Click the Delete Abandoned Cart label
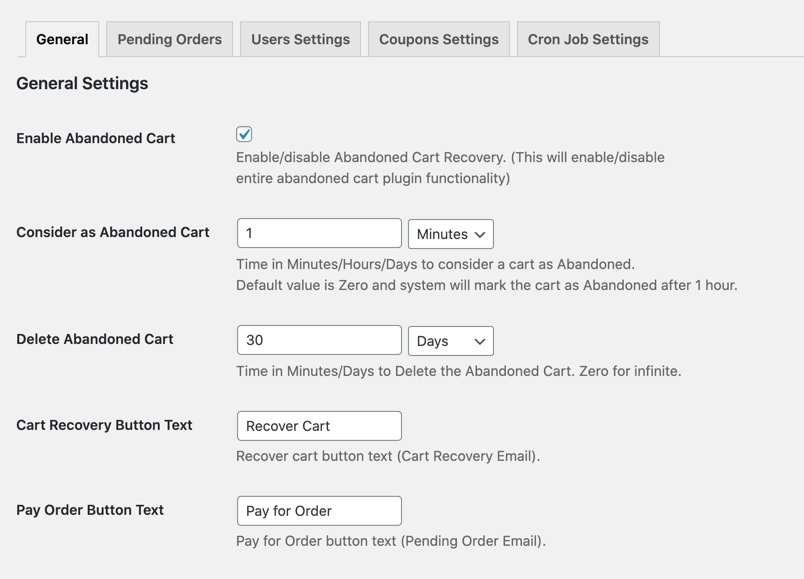This screenshot has height=579, width=804. (95, 339)
